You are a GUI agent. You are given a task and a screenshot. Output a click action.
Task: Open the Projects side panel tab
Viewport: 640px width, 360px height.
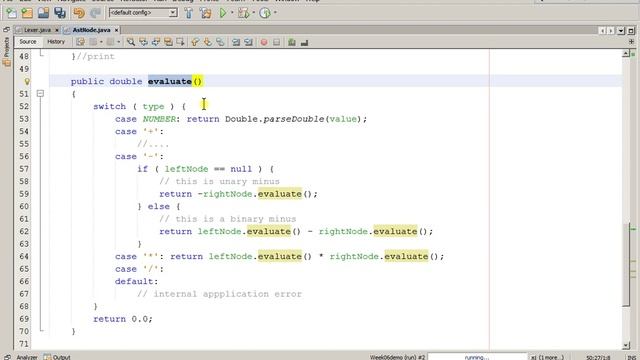pos(7,52)
